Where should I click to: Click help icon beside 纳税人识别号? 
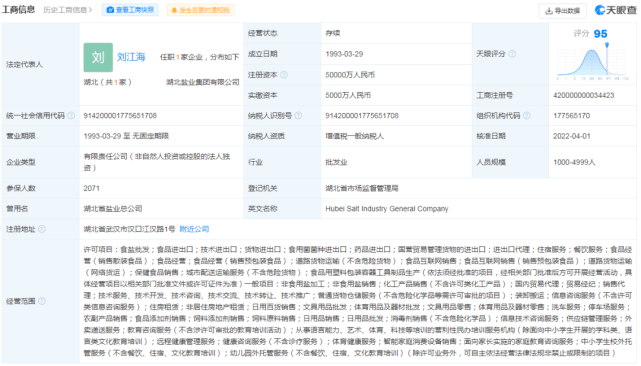[x=298, y=116]
